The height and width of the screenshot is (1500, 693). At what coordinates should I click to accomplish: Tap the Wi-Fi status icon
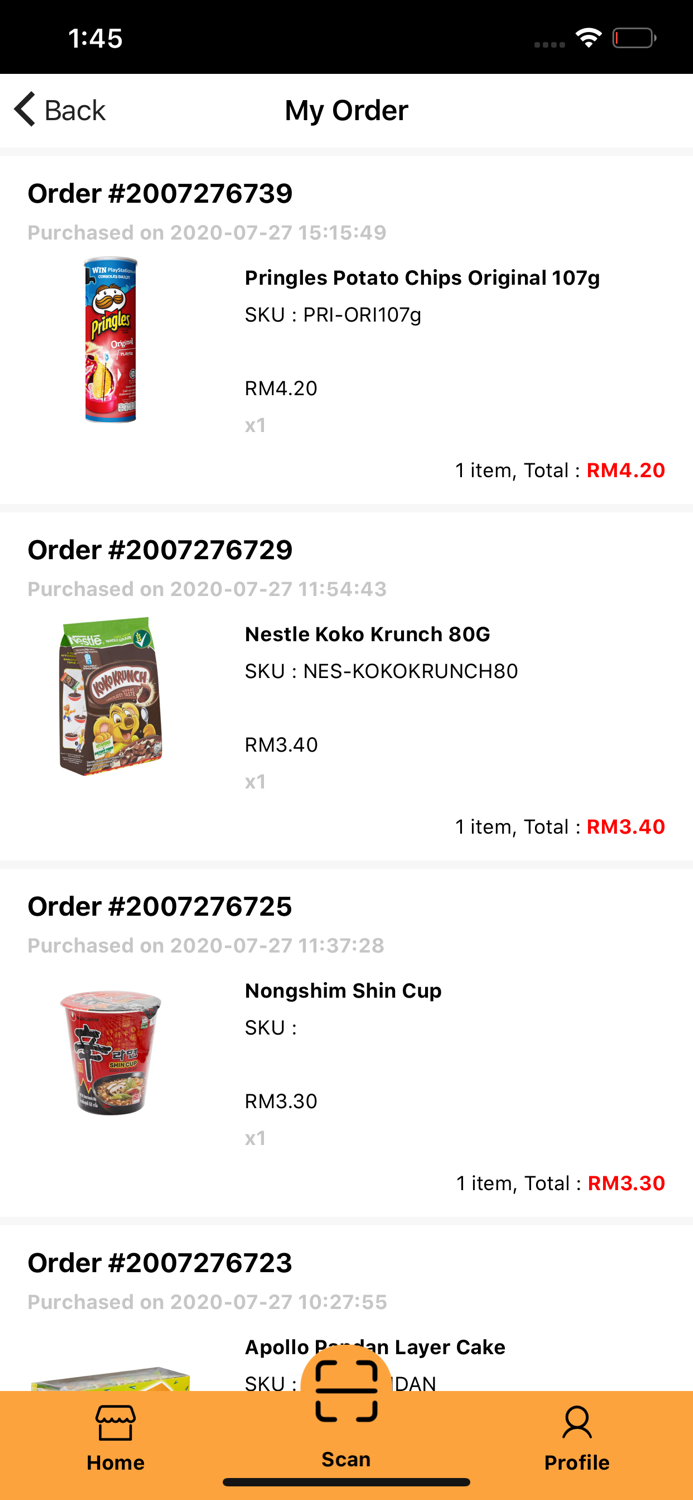click(x=589, y=39)
